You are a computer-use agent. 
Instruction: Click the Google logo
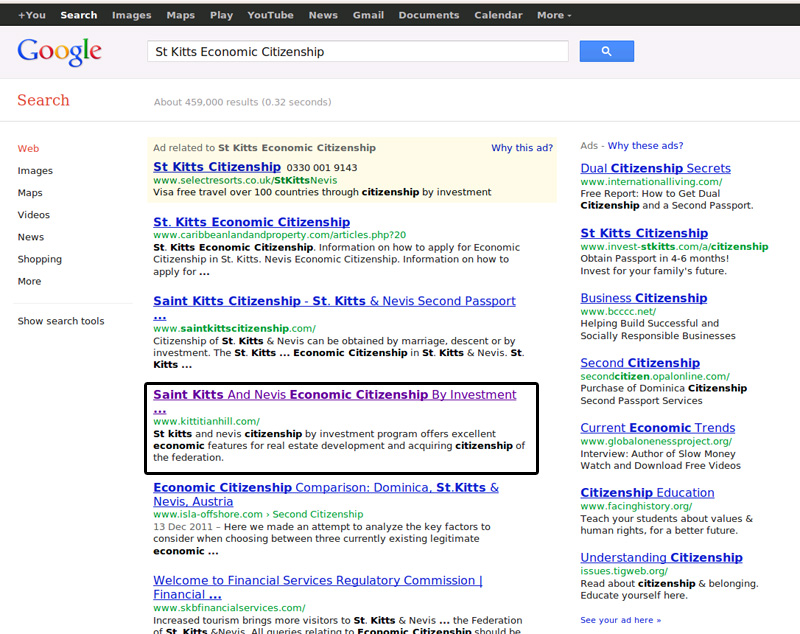[x=60, y=52]
